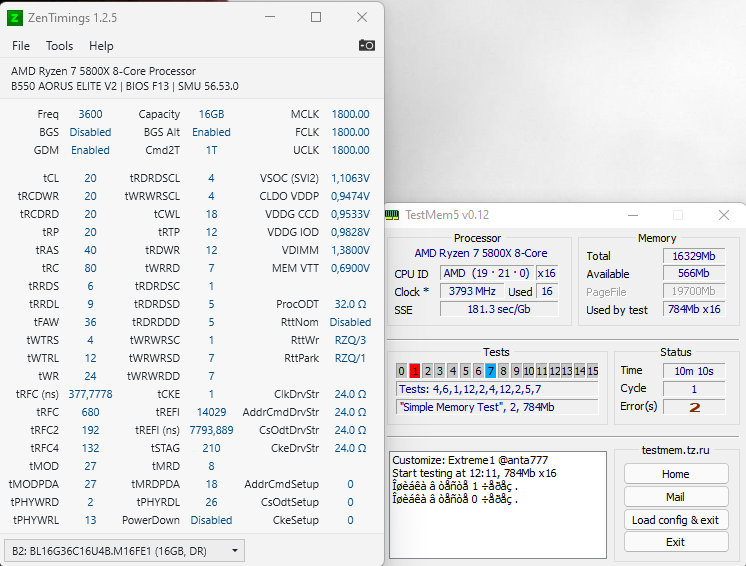Select test box 10 in Tests row

(x=529, y=371)
